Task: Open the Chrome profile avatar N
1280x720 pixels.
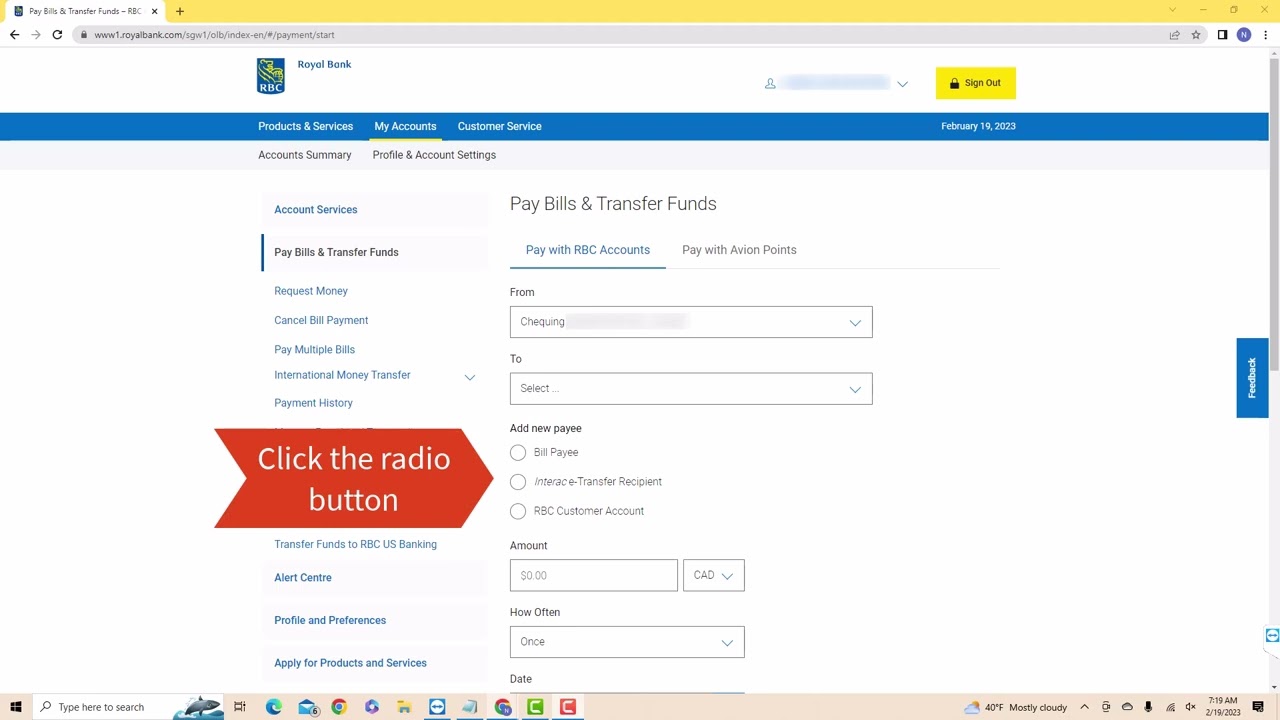Action: (x=1243, y=35)
